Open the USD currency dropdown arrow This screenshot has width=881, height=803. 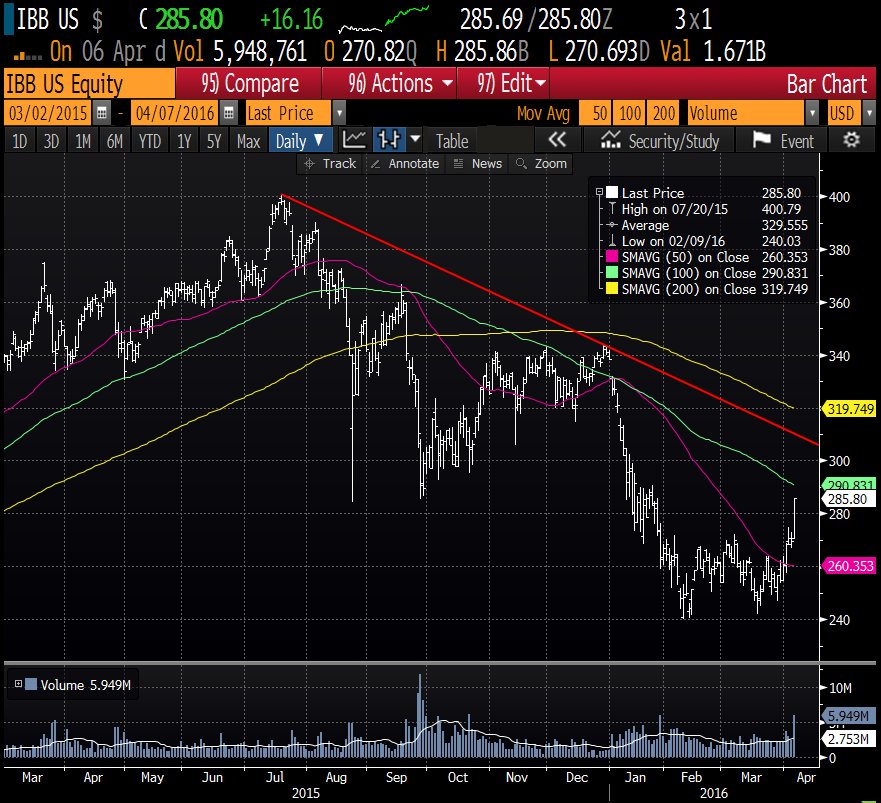[869, 113]
